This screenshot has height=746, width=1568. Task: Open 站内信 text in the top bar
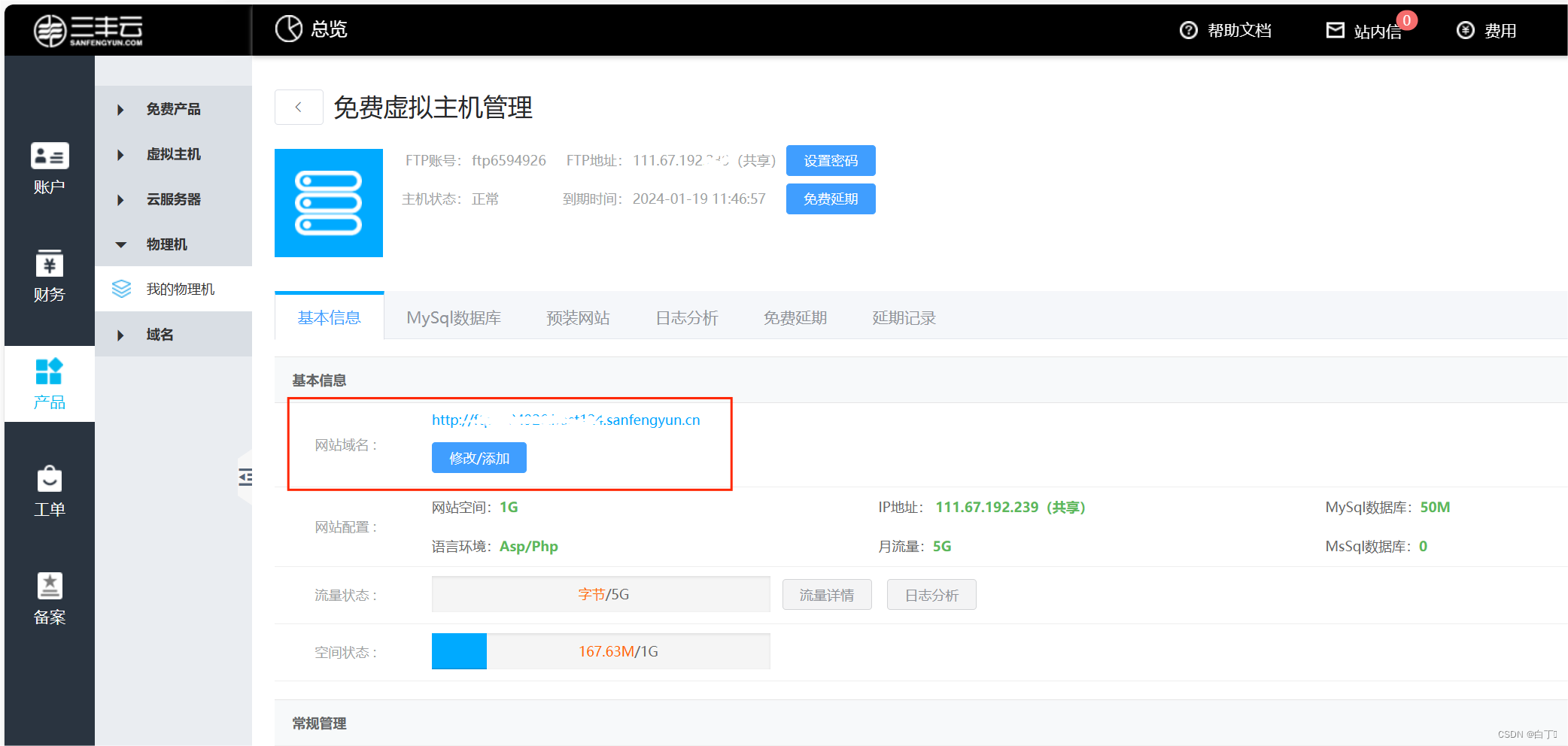click(x=1377, y=32)
